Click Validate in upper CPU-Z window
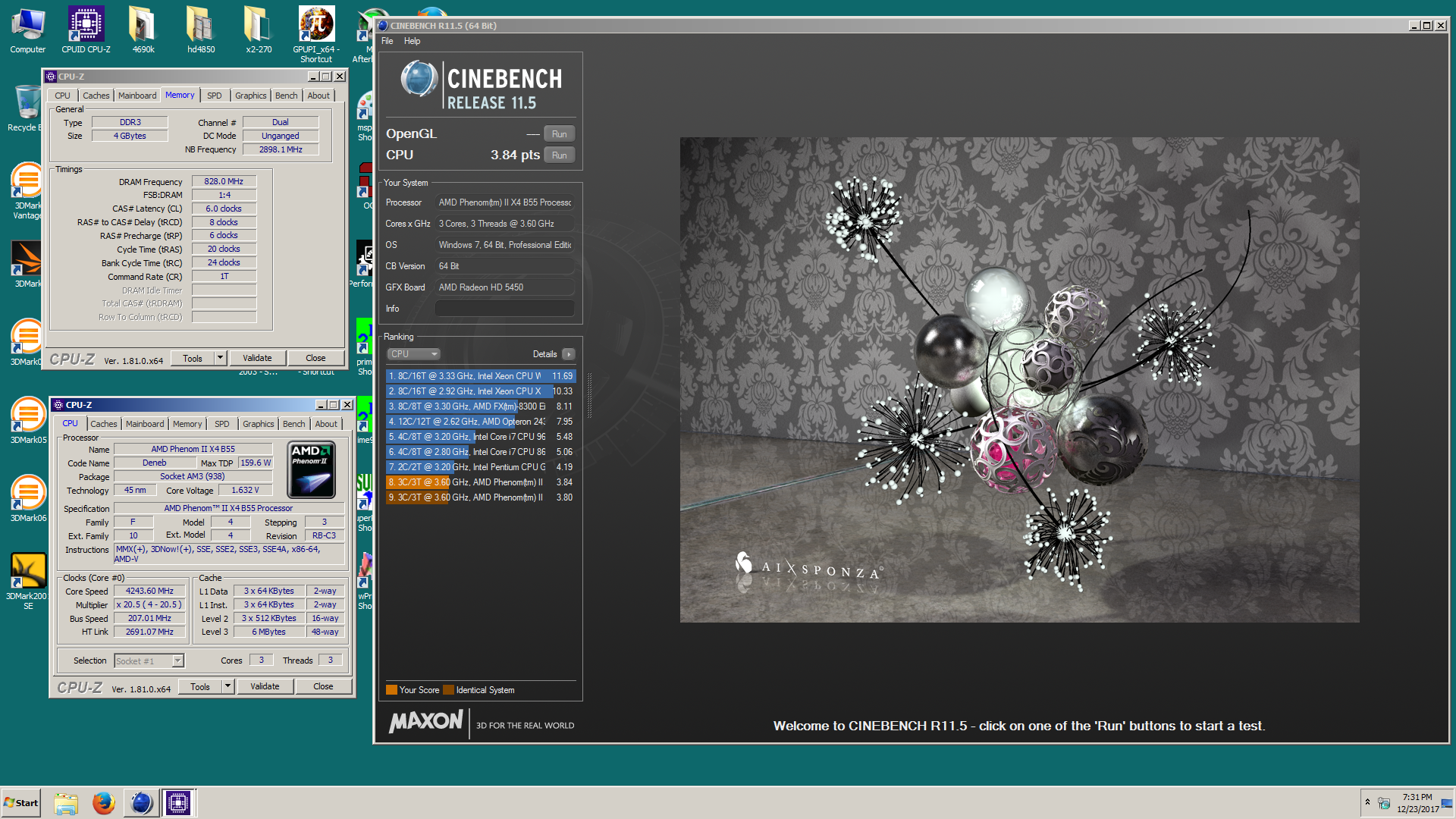 [257, 359]
